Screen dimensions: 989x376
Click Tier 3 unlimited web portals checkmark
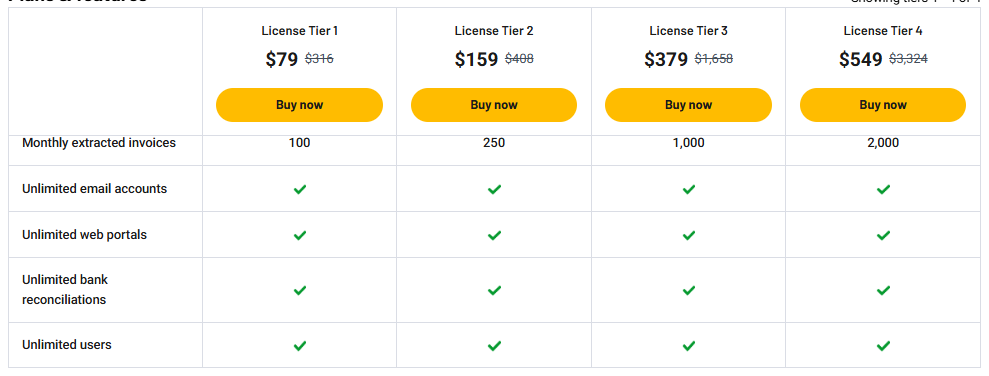[689, 235]
